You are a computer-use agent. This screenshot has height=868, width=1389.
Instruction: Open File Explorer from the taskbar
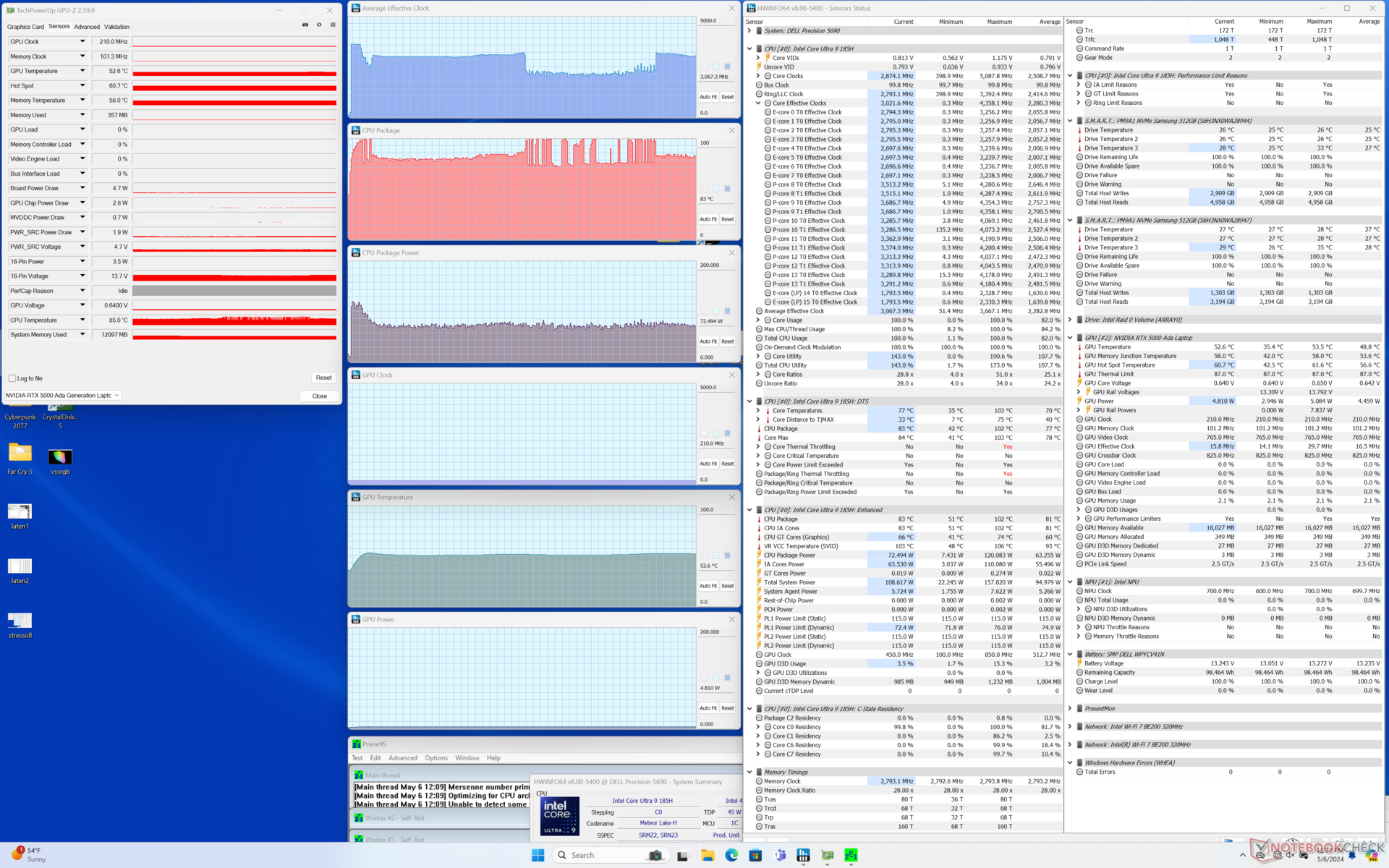point(708,855)
